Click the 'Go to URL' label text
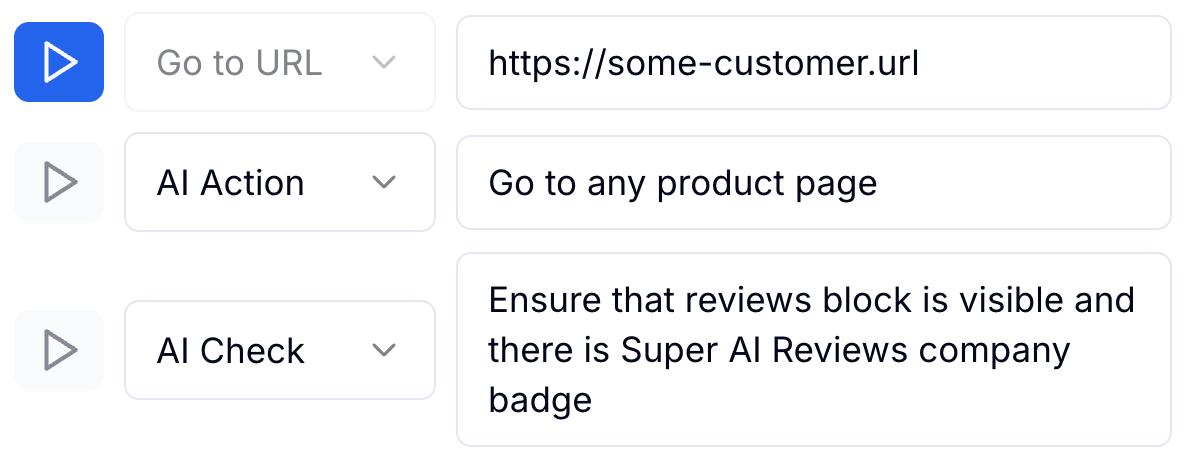1186x458 pixels. pyautogui.click(x=239, y=63)
